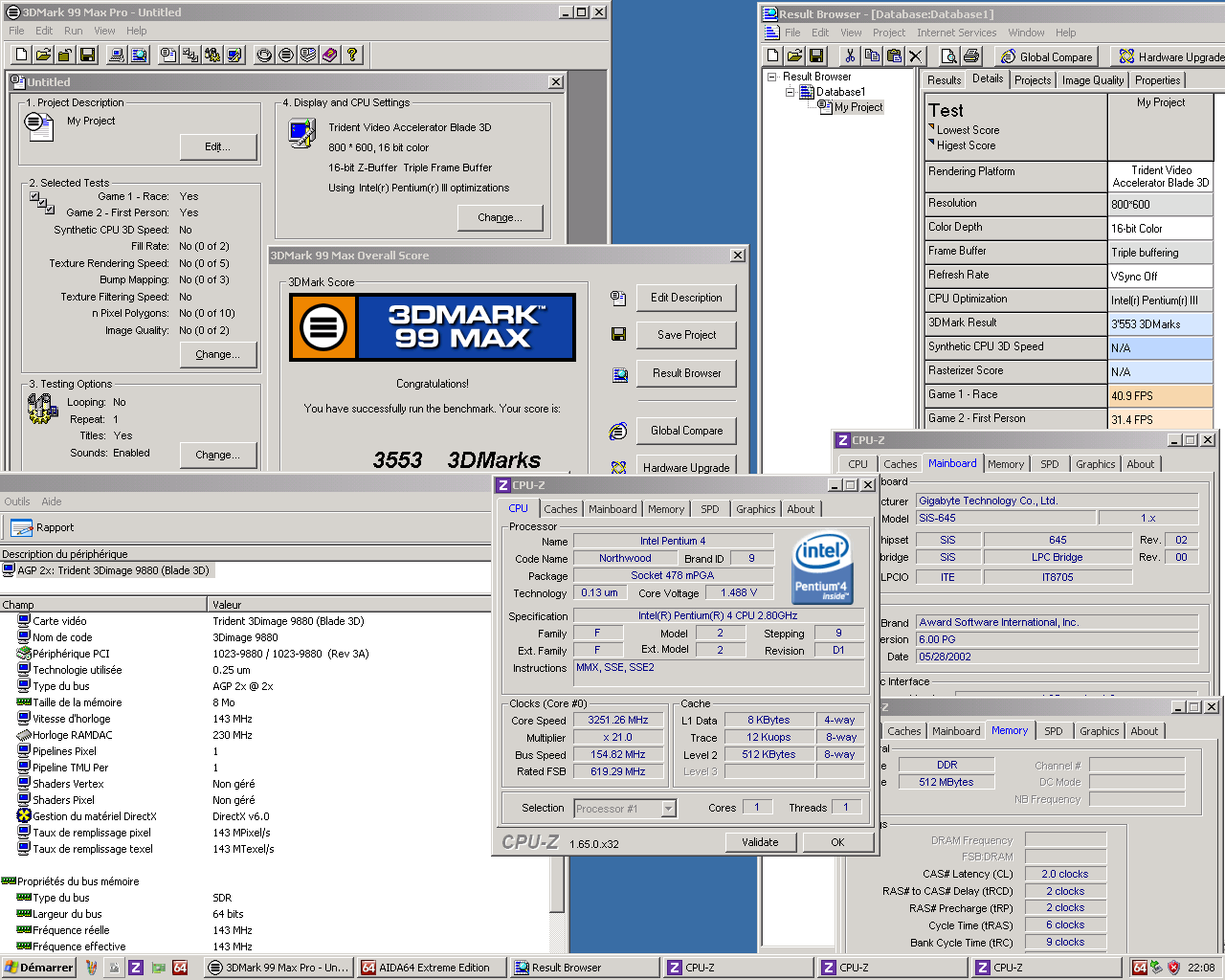The height and width of the screenshot is (980, 1225).
Task: Click the project description icon in 3DMark toolbar
Action: [168, 56]
